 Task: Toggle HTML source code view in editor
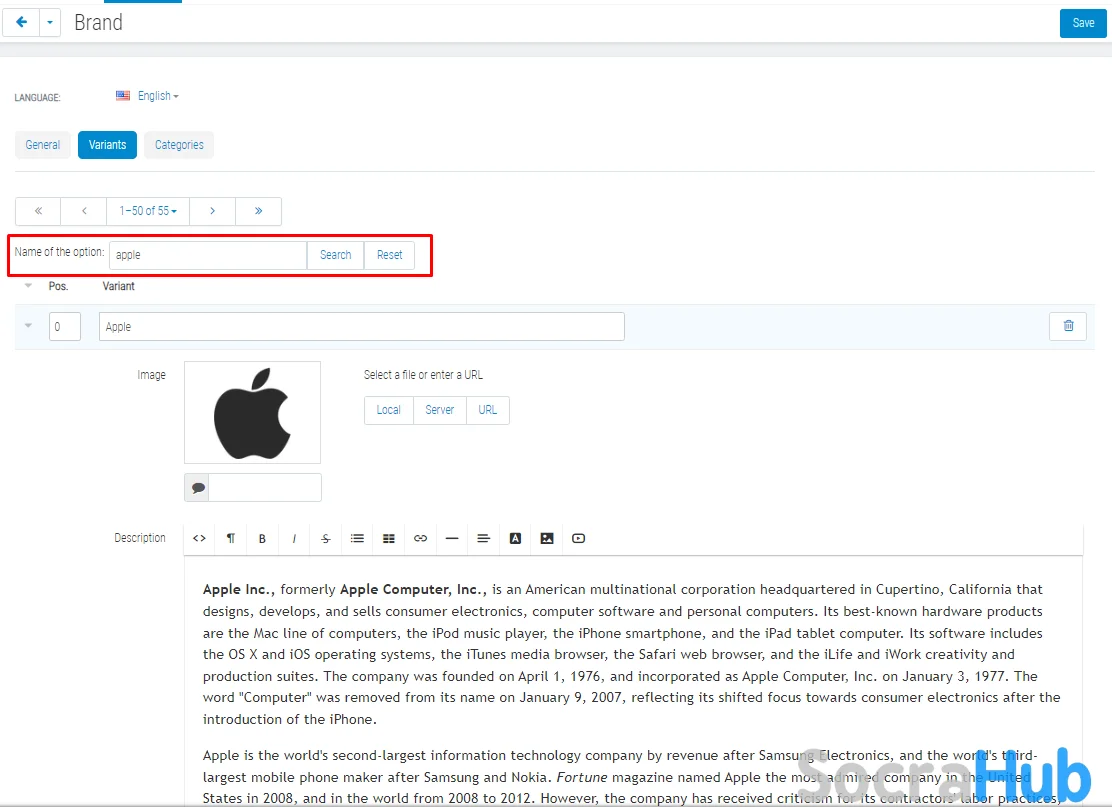(x=199, y=538)
